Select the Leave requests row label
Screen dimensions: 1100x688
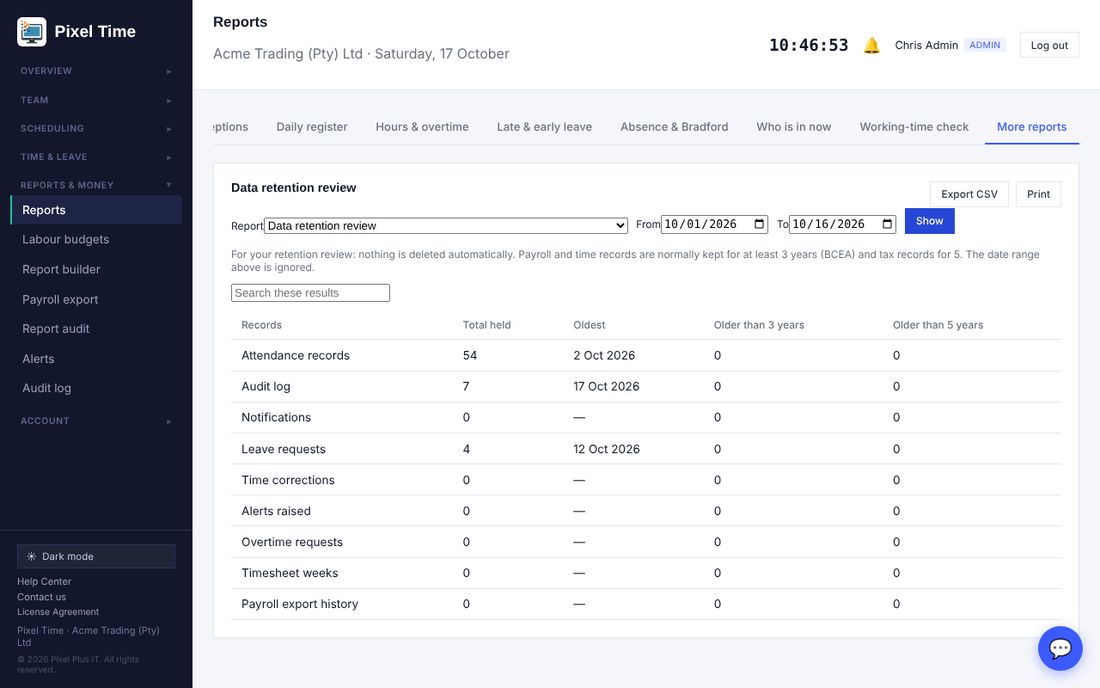[x=283, y=450]
